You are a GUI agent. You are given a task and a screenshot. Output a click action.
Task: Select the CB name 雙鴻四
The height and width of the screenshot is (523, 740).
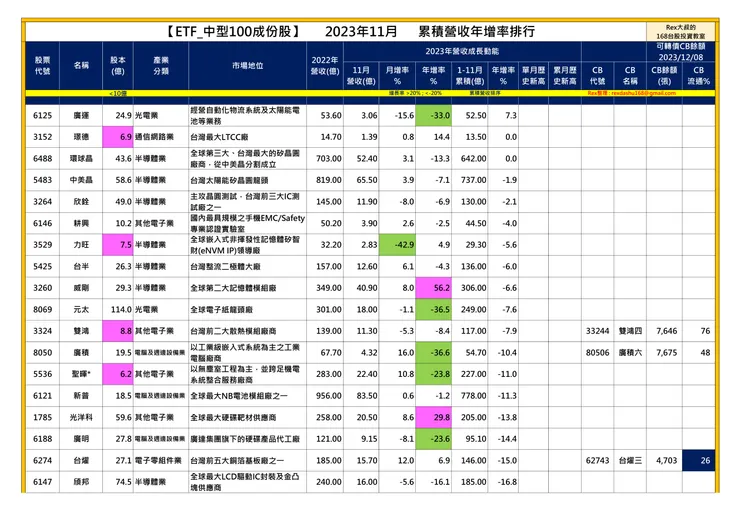pos(630,331)
